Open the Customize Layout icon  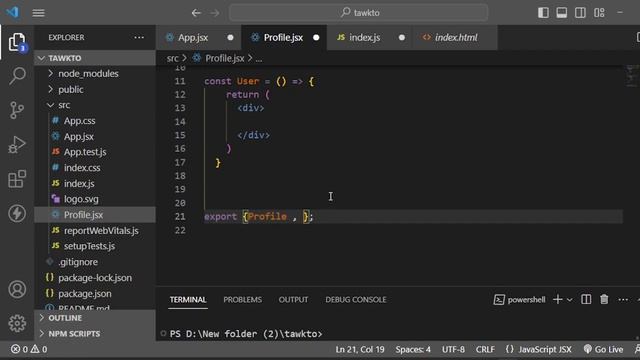coord(599,13)
